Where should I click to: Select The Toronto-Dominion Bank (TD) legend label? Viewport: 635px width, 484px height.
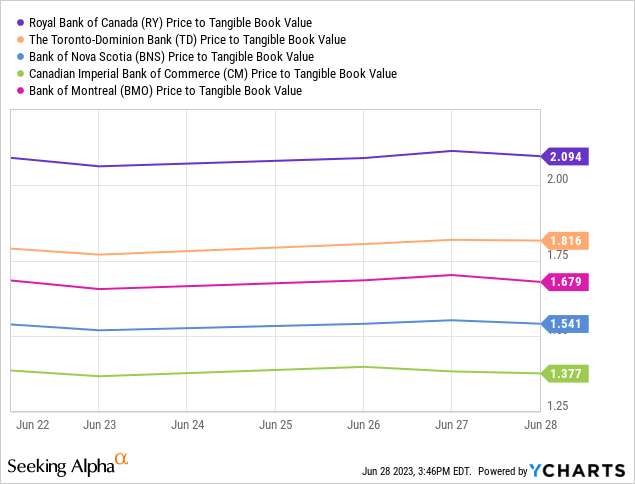pos(185,40)
